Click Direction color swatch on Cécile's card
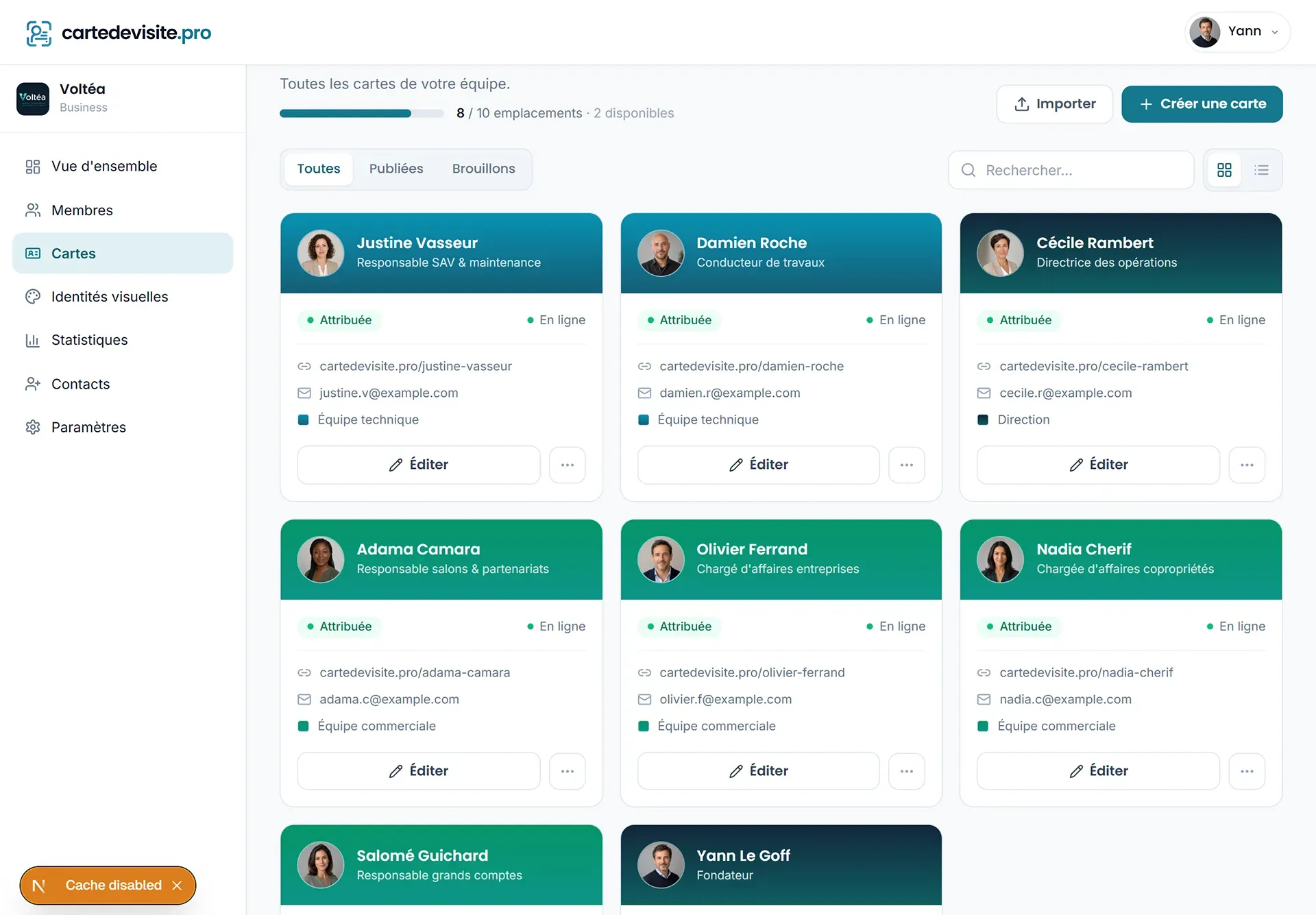This screenshot has height=915, width=1316. coord(983,420)
